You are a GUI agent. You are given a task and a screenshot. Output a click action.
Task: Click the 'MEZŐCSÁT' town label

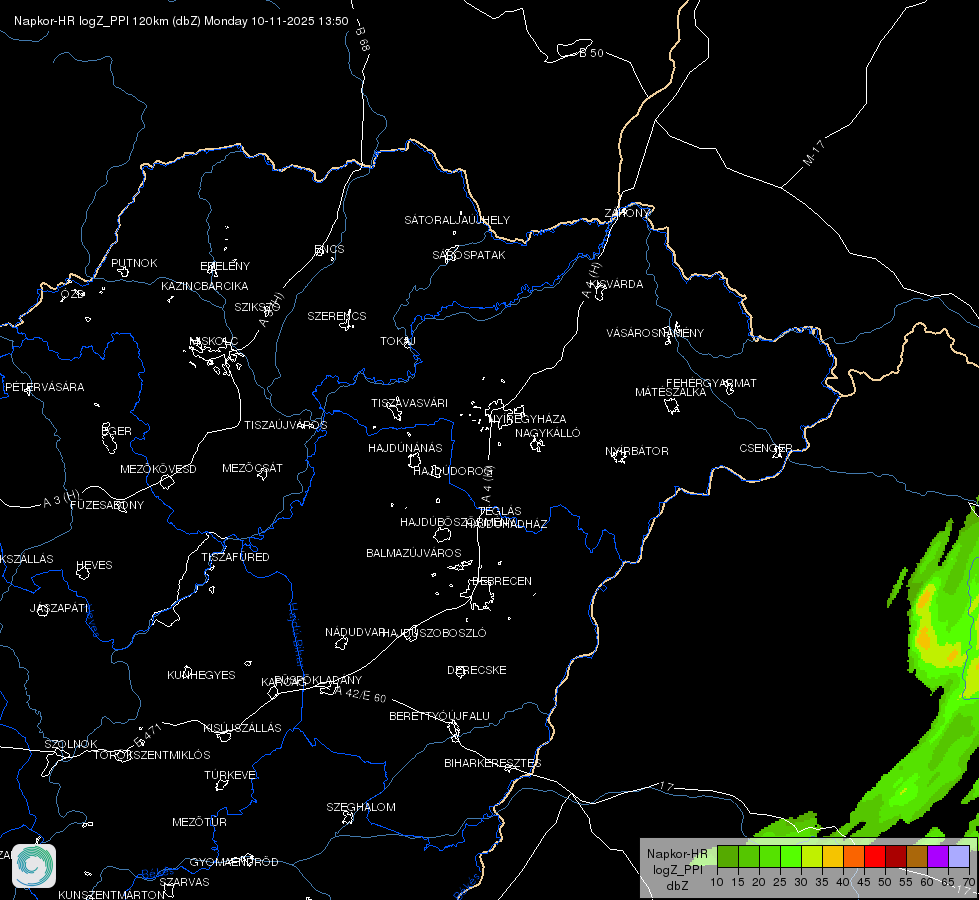252,468
